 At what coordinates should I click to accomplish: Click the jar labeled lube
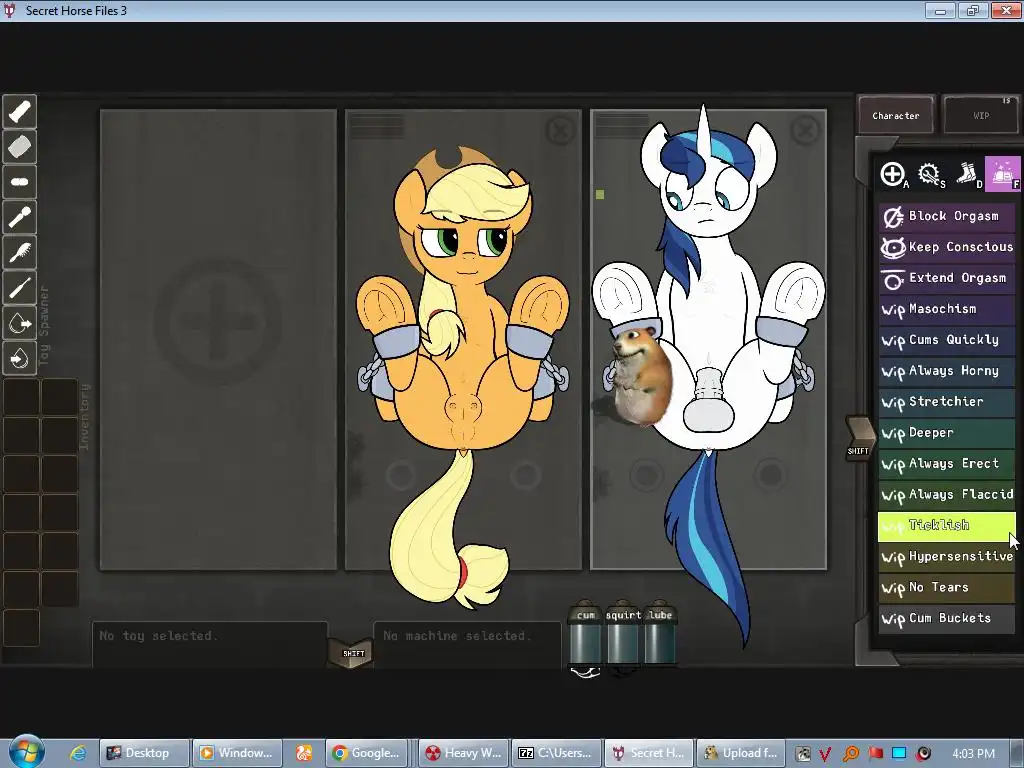(660, 633)
